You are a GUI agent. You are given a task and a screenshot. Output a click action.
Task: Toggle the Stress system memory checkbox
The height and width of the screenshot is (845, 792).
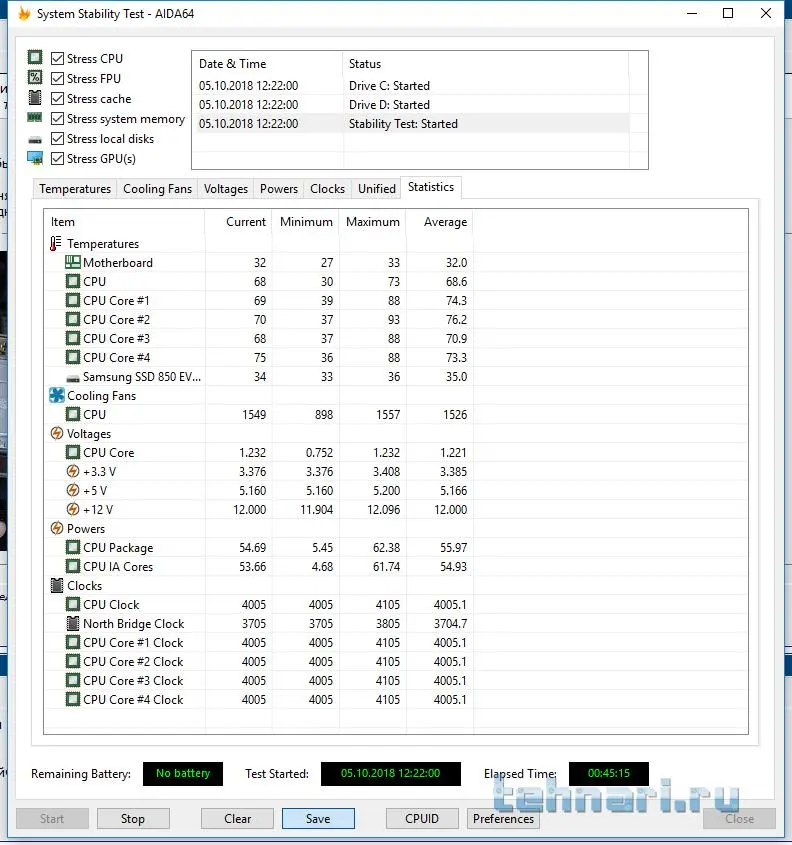pyautogui.click(x=57, y=119)
